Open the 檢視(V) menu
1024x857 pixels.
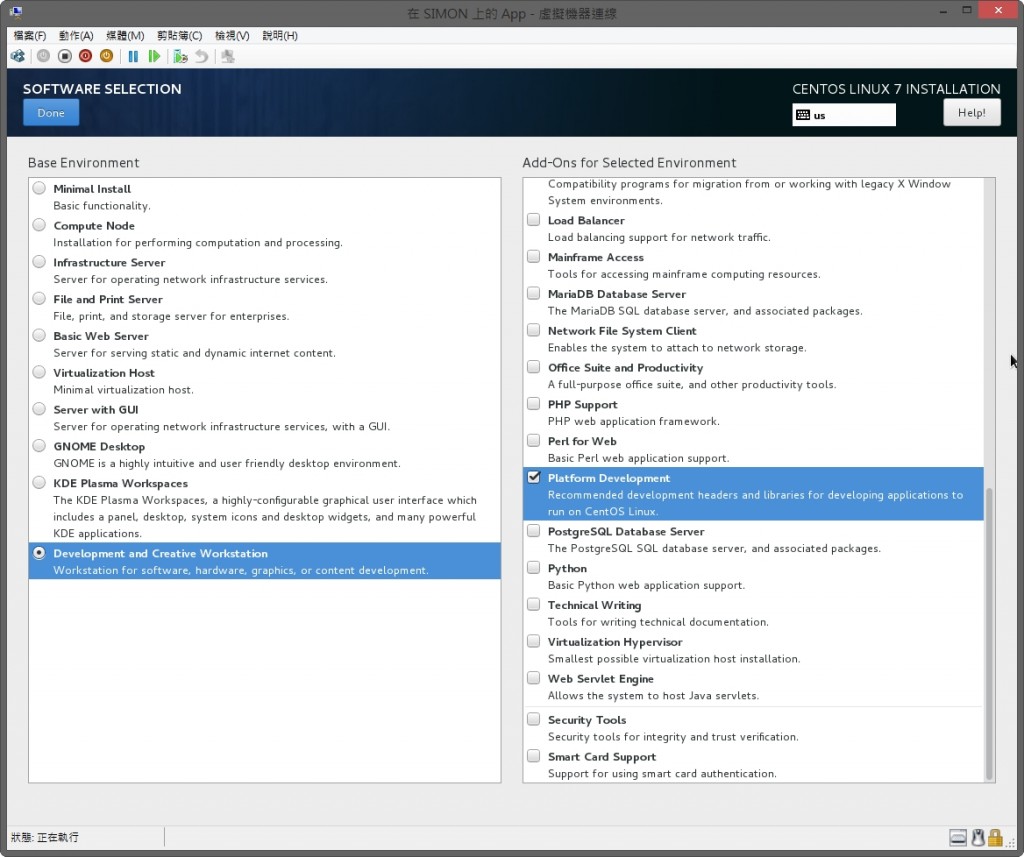232,35
